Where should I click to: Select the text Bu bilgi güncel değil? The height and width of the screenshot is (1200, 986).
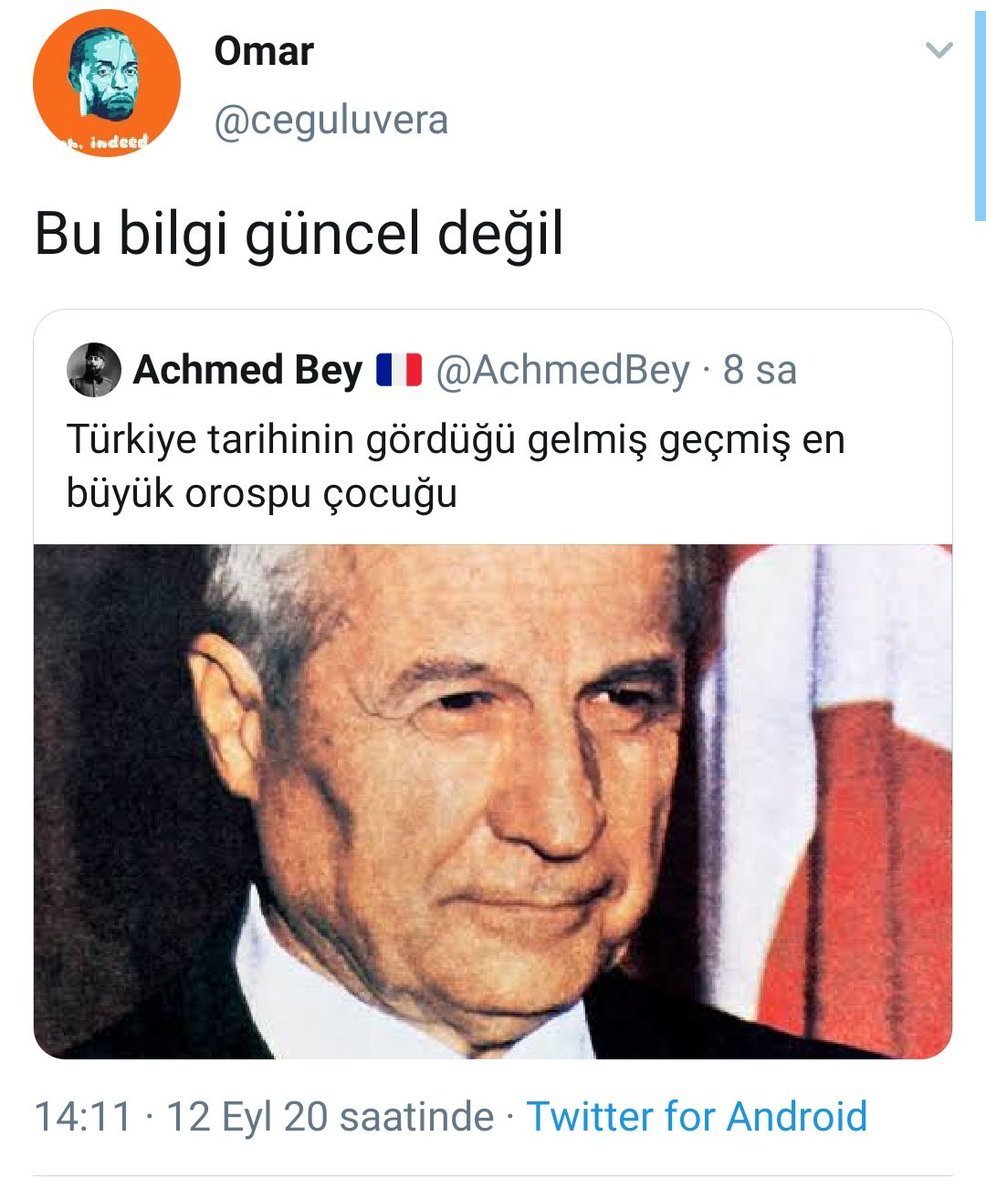[x=299, y=236]
